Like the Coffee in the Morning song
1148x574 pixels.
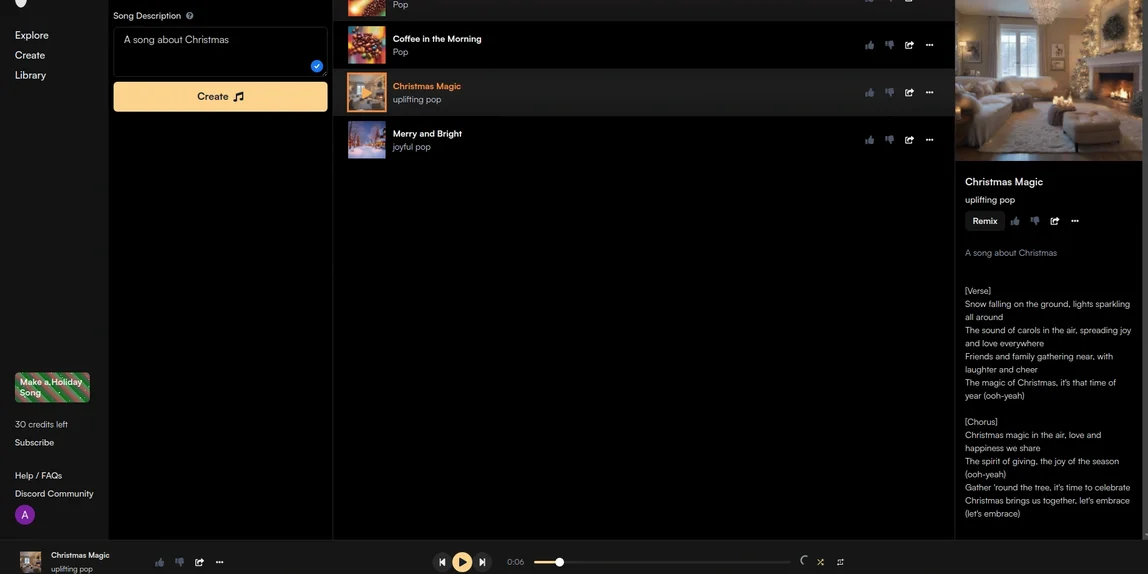click(869, 45)
